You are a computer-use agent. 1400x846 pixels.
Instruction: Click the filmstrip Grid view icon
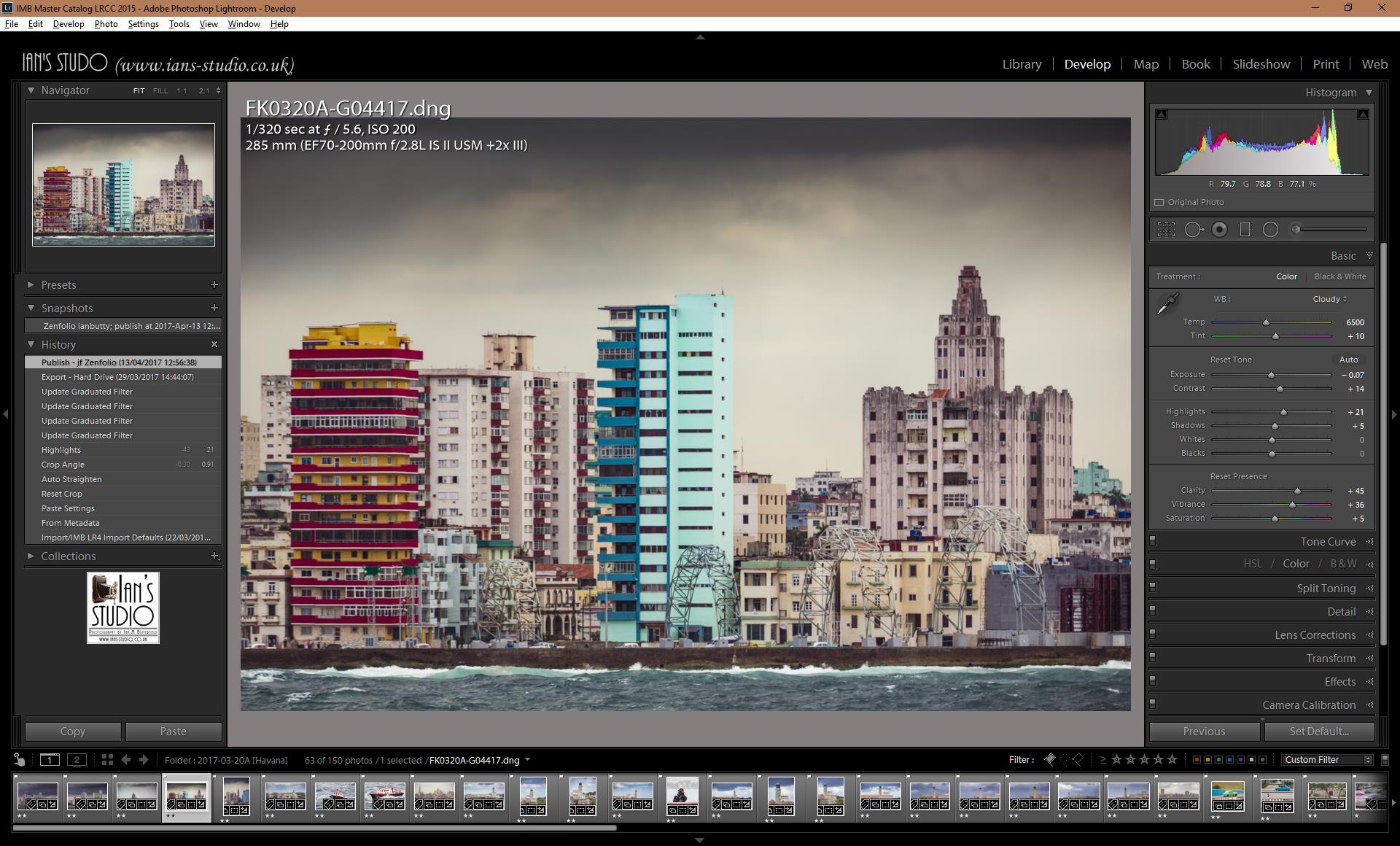[x=107, y=760]
